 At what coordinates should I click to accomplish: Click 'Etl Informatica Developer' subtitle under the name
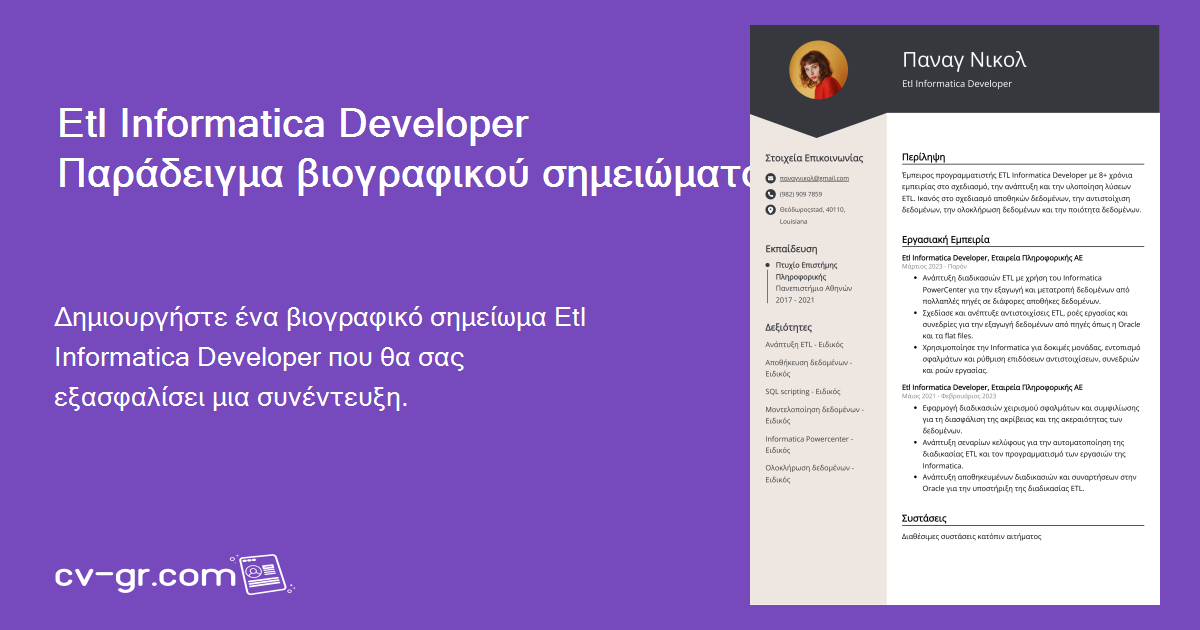[957, 84]
